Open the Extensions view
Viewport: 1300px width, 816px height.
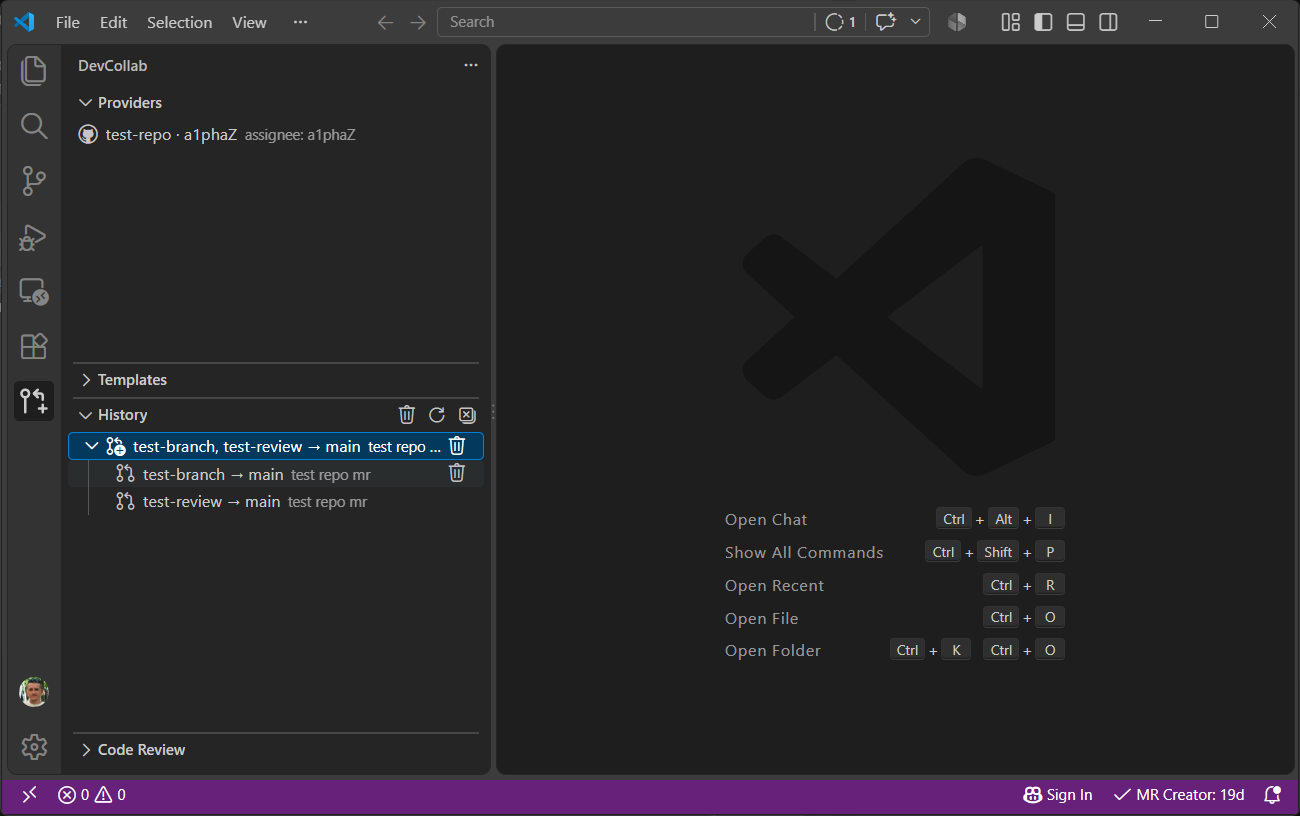pos(34,346)
